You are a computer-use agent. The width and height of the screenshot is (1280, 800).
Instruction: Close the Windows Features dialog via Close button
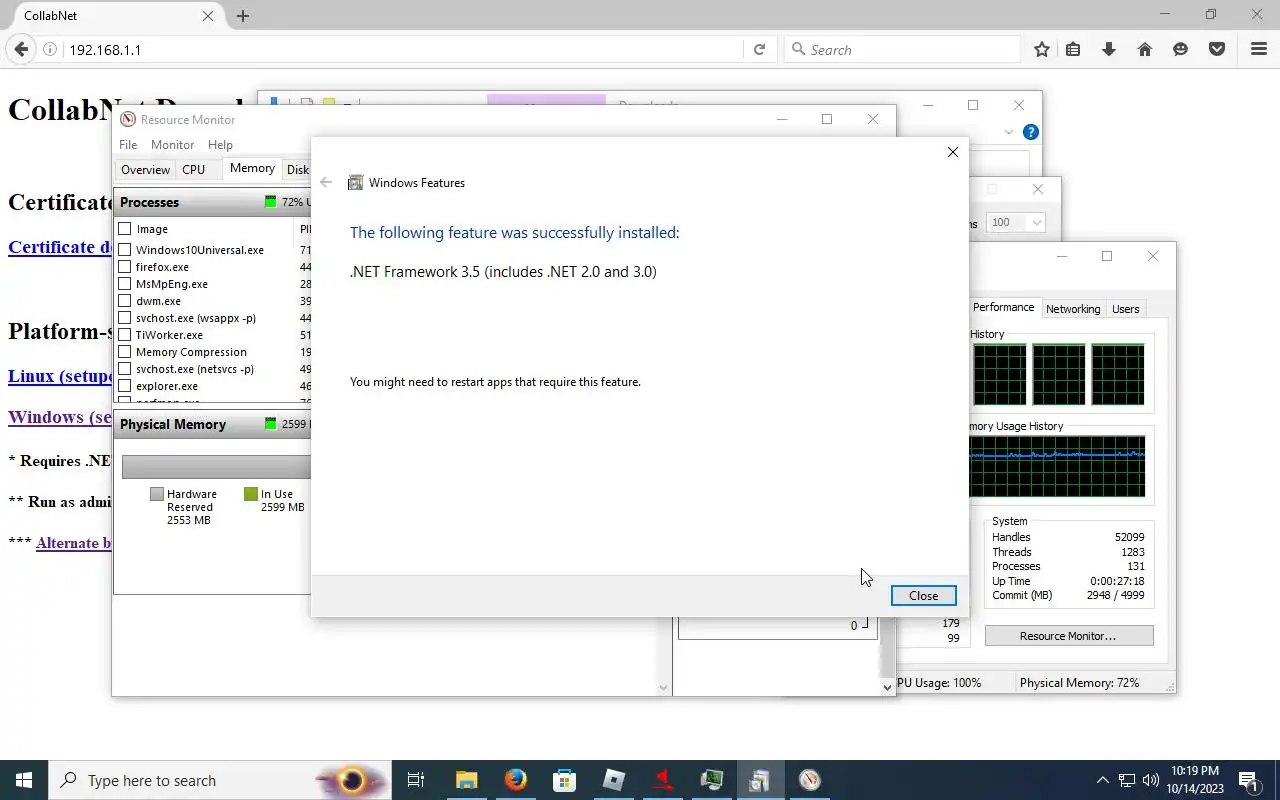point(923,595)
